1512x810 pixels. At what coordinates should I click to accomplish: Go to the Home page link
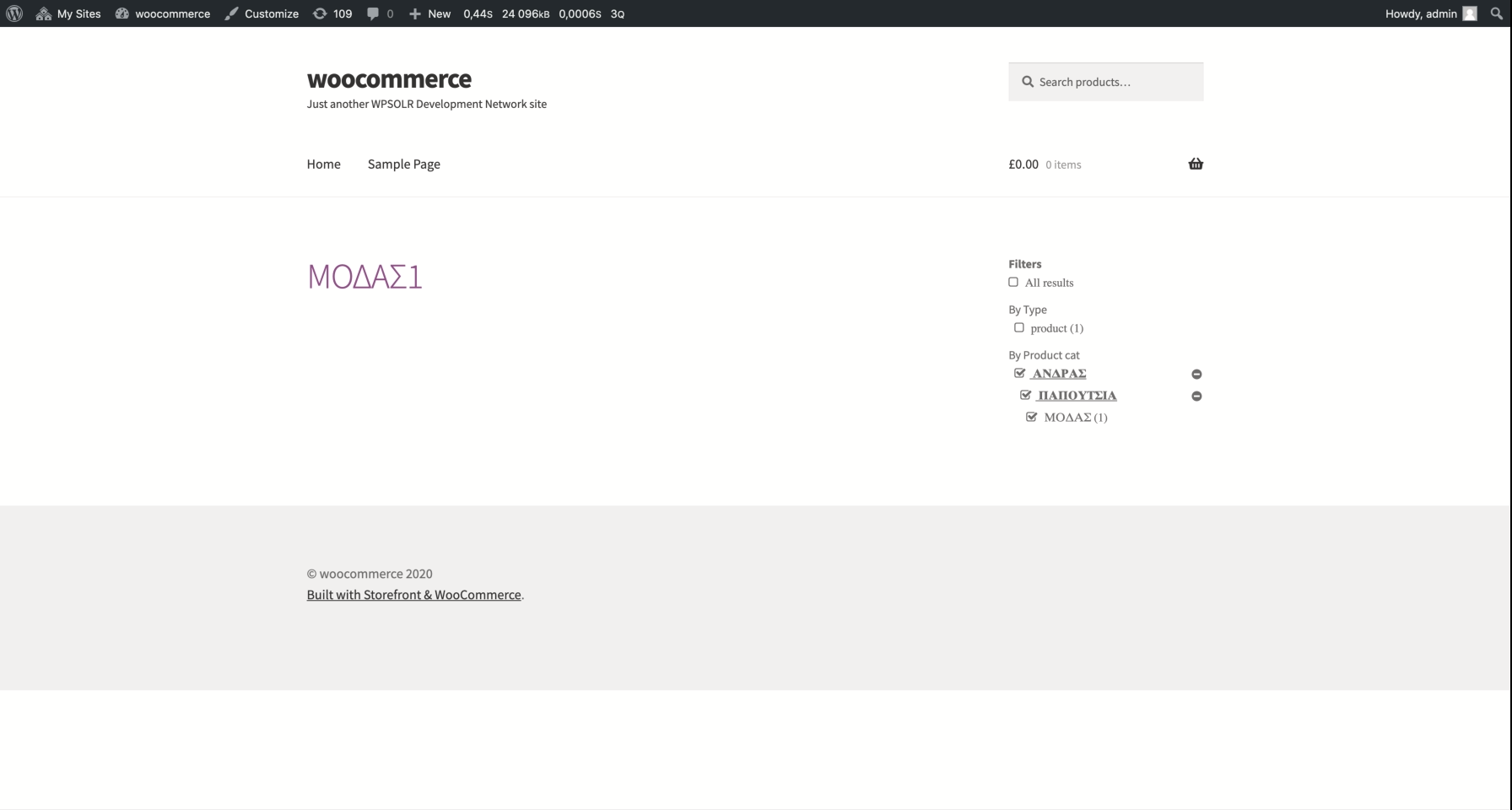tap(323, 164)
